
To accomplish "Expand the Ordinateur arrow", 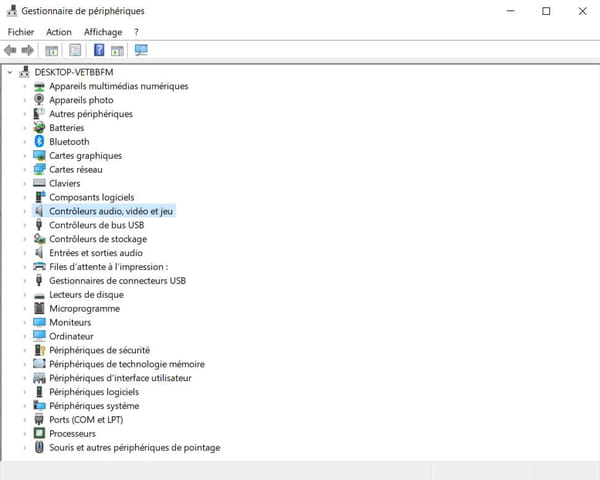I will [25, 336].
